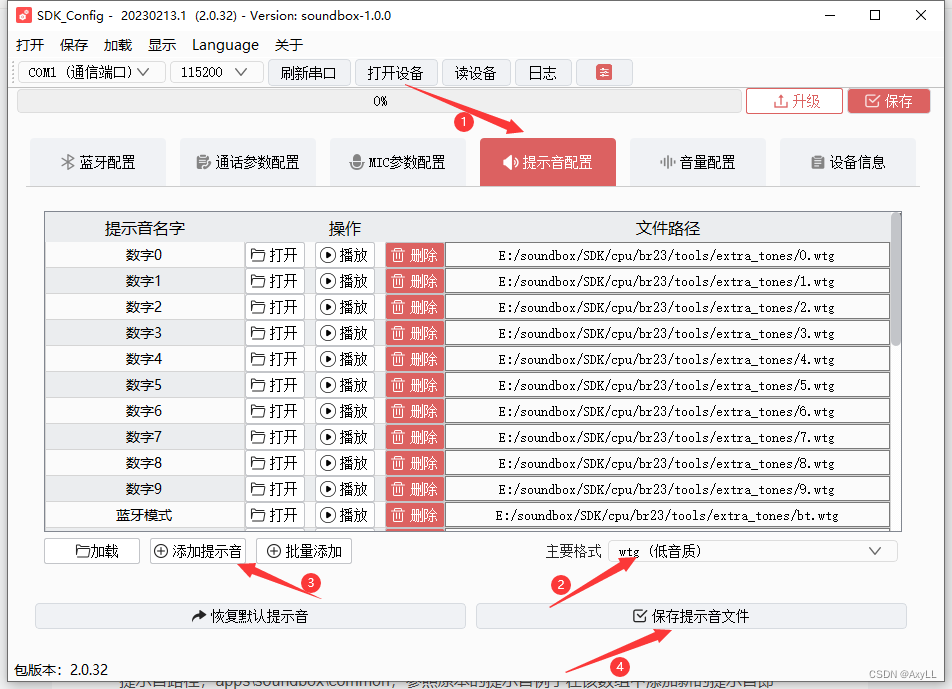Switch to the 设备信息 tab

(847, 161)
